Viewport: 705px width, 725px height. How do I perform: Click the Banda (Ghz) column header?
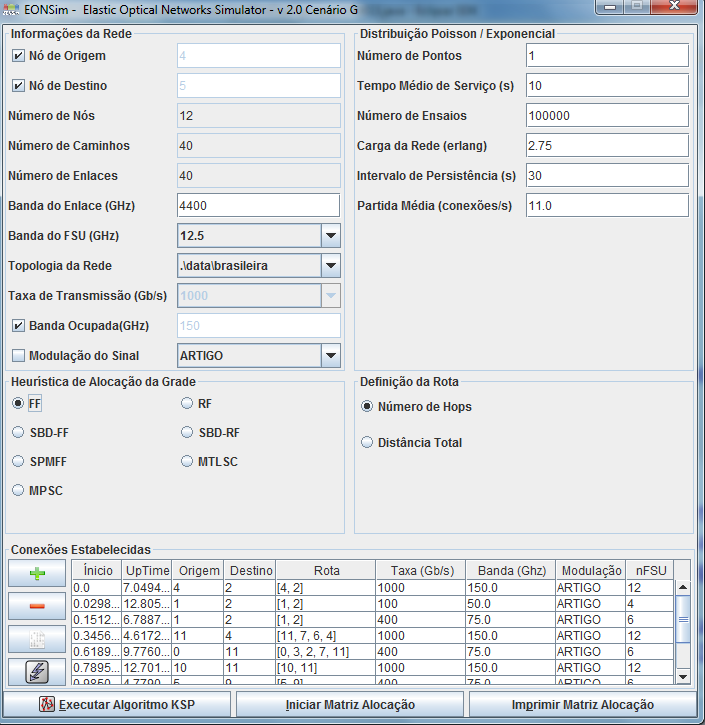pos(511,571)
